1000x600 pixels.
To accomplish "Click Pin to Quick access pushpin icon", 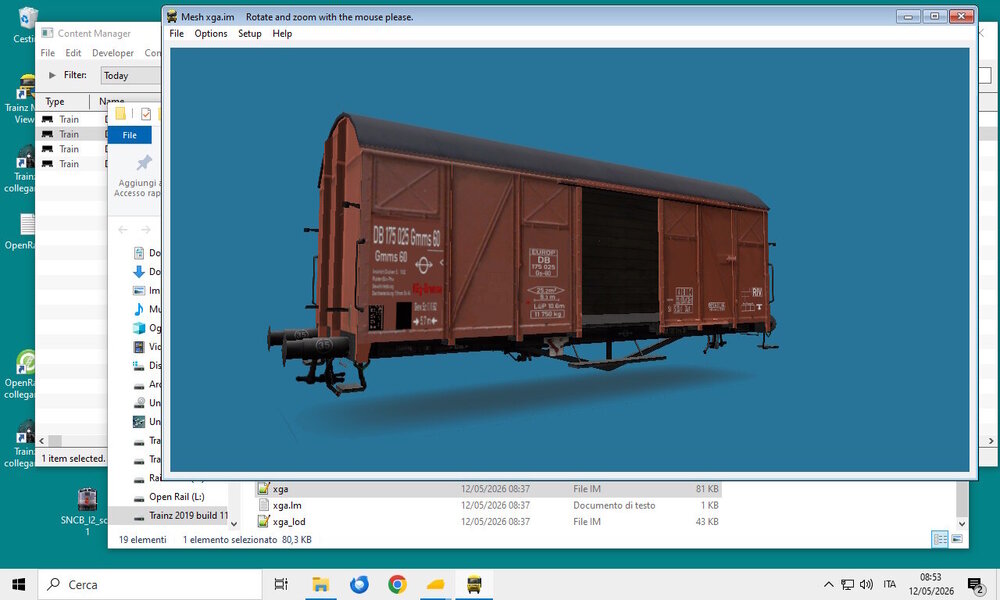I will [x=144, y=163].
